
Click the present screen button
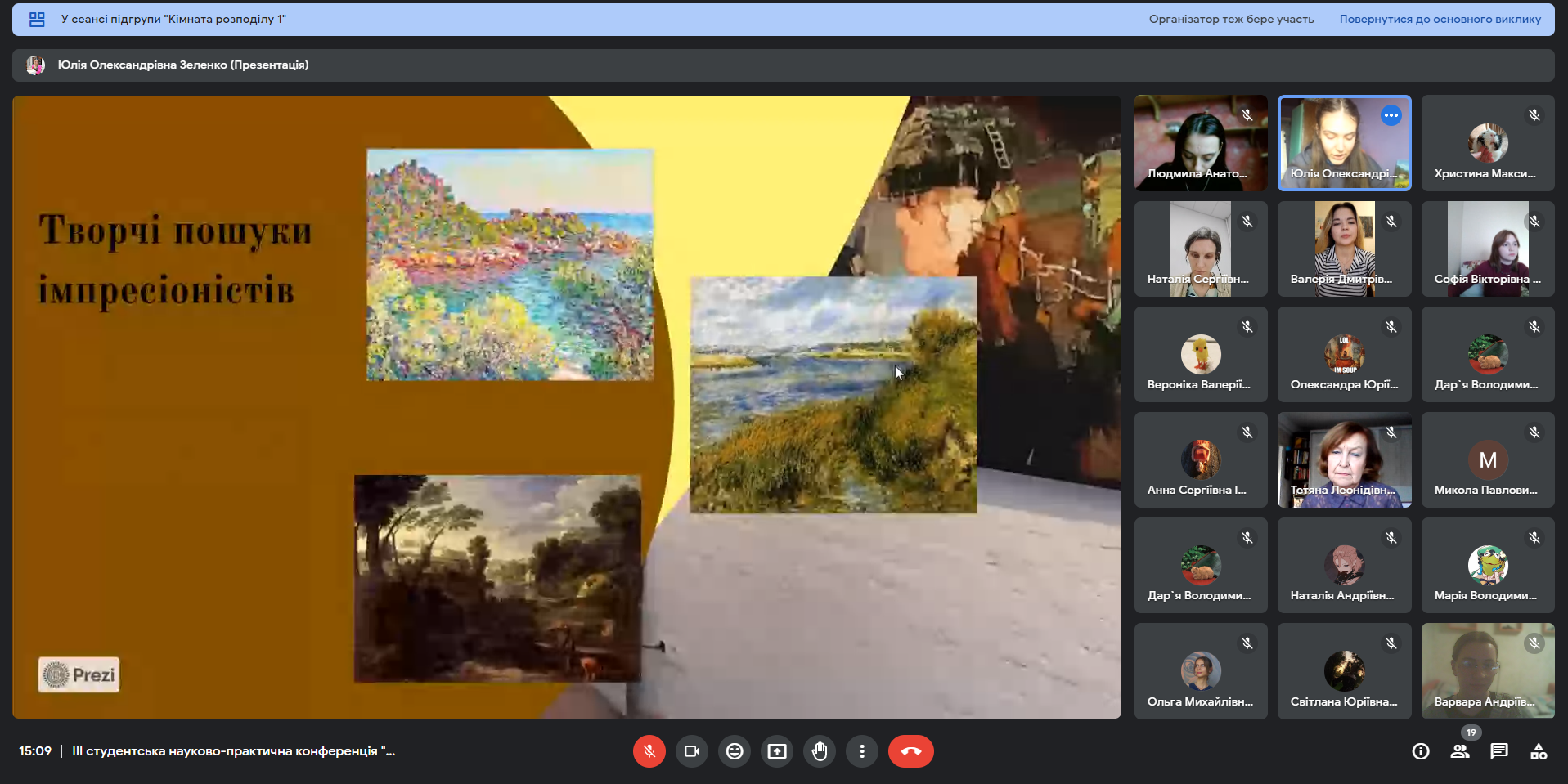click(777, 751)
